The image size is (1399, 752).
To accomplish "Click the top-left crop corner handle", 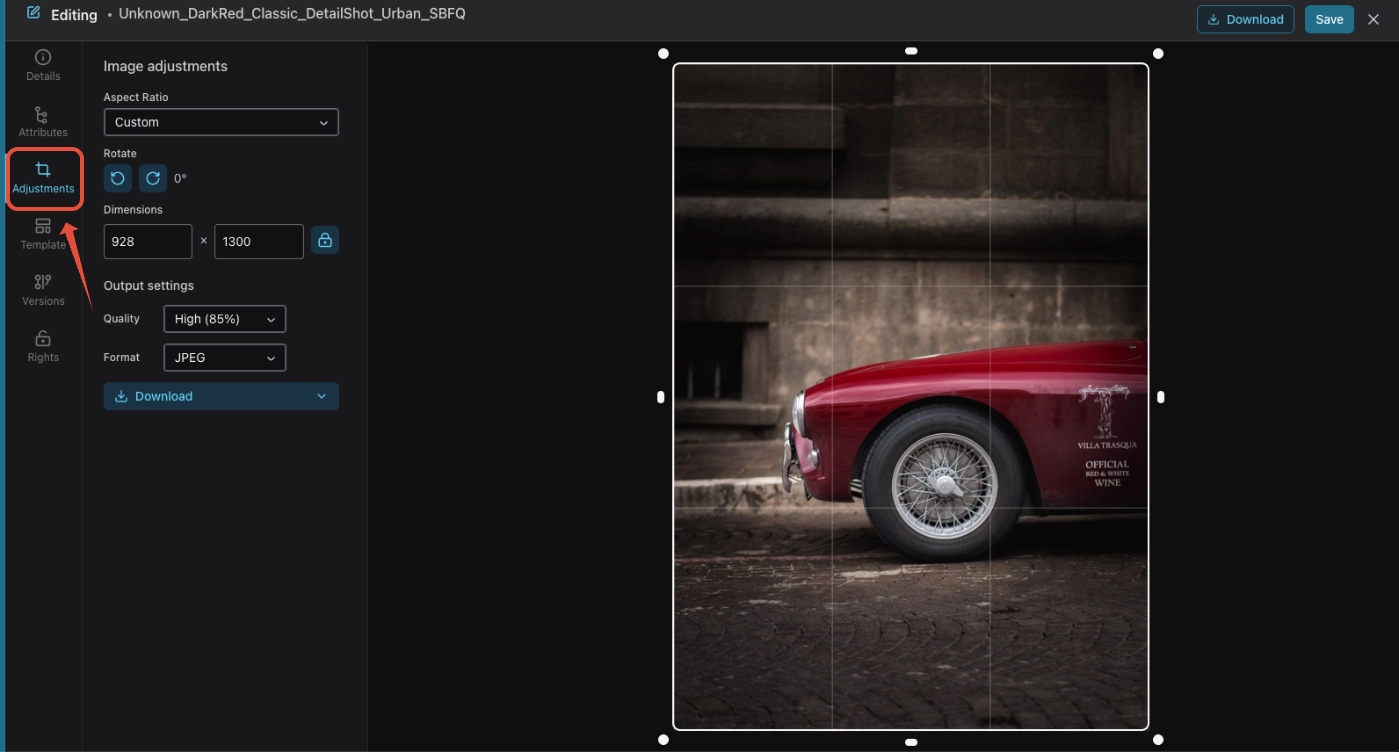I will pos(663,54).
